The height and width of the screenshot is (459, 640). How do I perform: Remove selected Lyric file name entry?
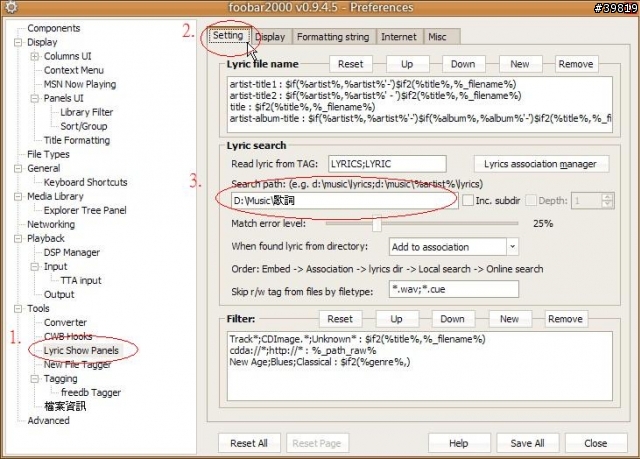(576, 64)
